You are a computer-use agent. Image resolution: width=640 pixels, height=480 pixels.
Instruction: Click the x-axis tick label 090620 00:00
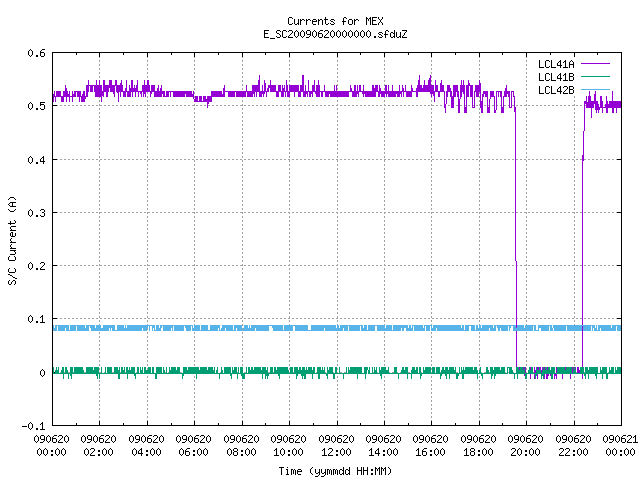[x=51, y=445]
